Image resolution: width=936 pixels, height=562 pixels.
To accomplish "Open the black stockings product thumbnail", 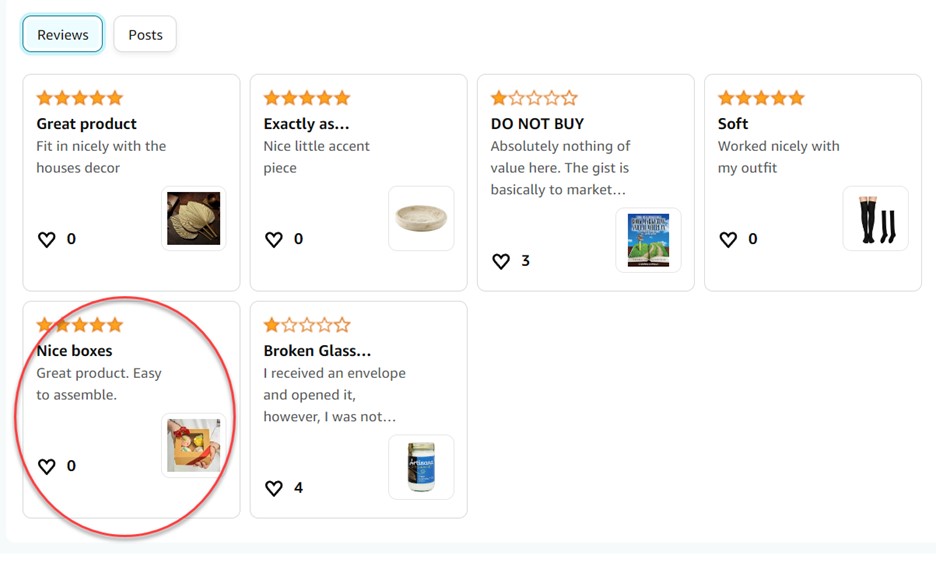I will (x=875, y=218).
